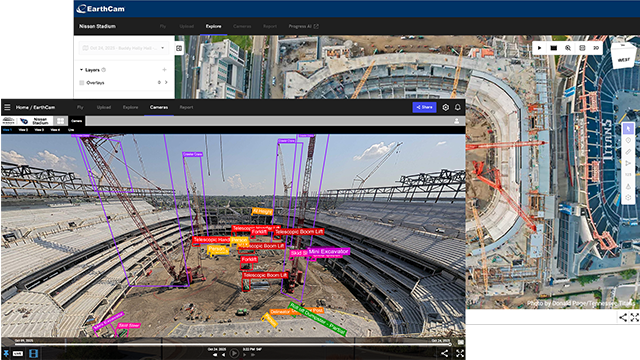
Task: Click the black rectangle icon in map toolbar
Action: (x=553, y=48)
